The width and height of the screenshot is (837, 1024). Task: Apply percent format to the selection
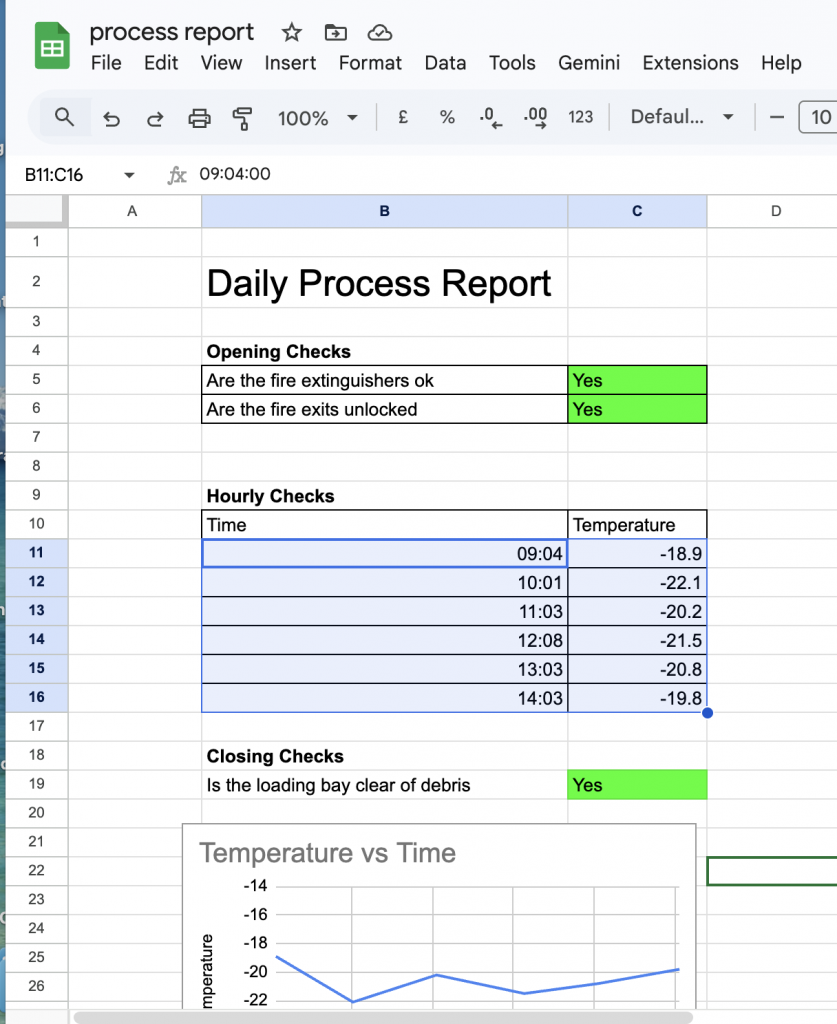click(x=447, y=118)
